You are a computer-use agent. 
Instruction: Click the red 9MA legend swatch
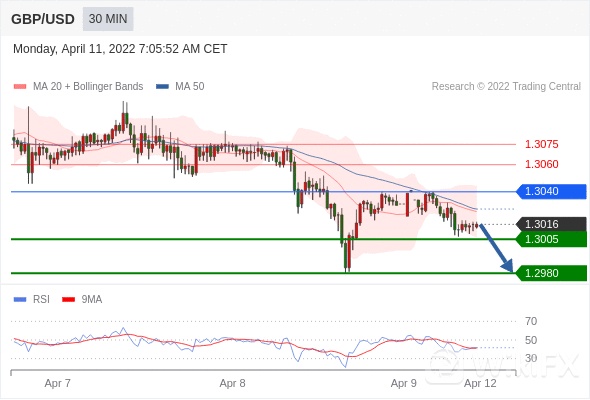pos(68,300)
